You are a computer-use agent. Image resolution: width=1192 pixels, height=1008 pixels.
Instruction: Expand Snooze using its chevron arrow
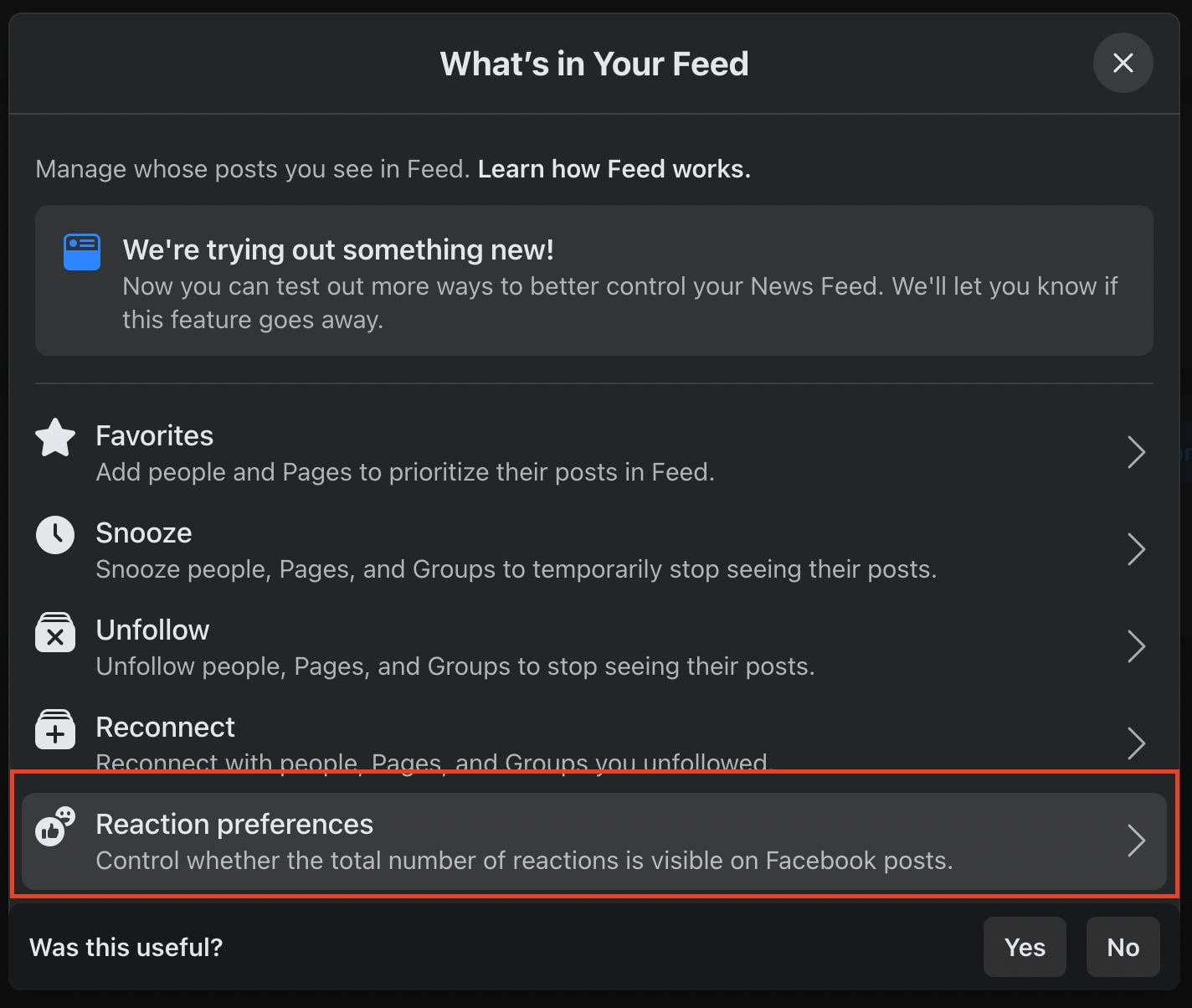tap(1136, 549)
